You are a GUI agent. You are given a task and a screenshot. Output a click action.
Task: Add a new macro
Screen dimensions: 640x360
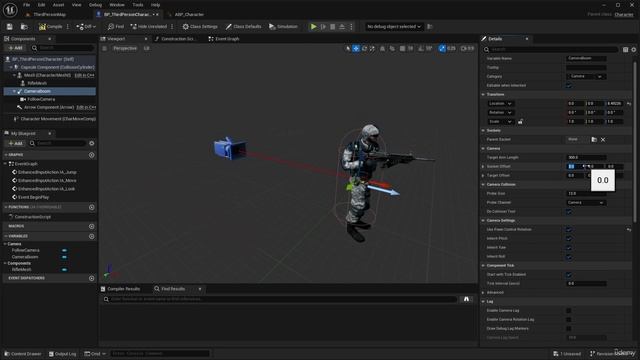coord(91,226)
